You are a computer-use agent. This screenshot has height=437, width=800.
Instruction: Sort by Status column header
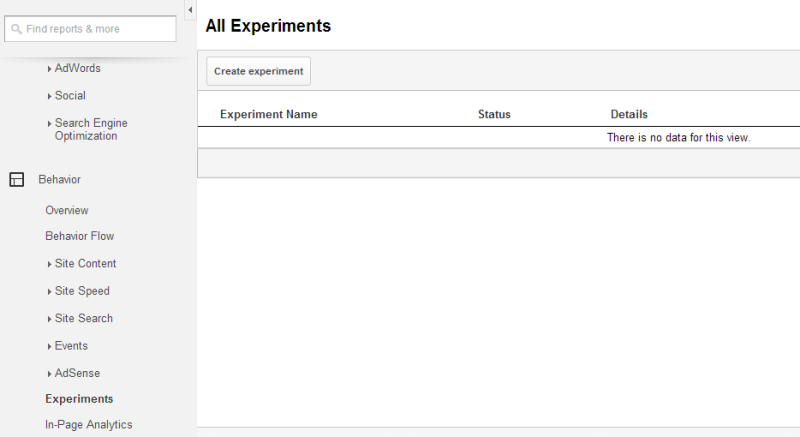(x=494, y=115)
